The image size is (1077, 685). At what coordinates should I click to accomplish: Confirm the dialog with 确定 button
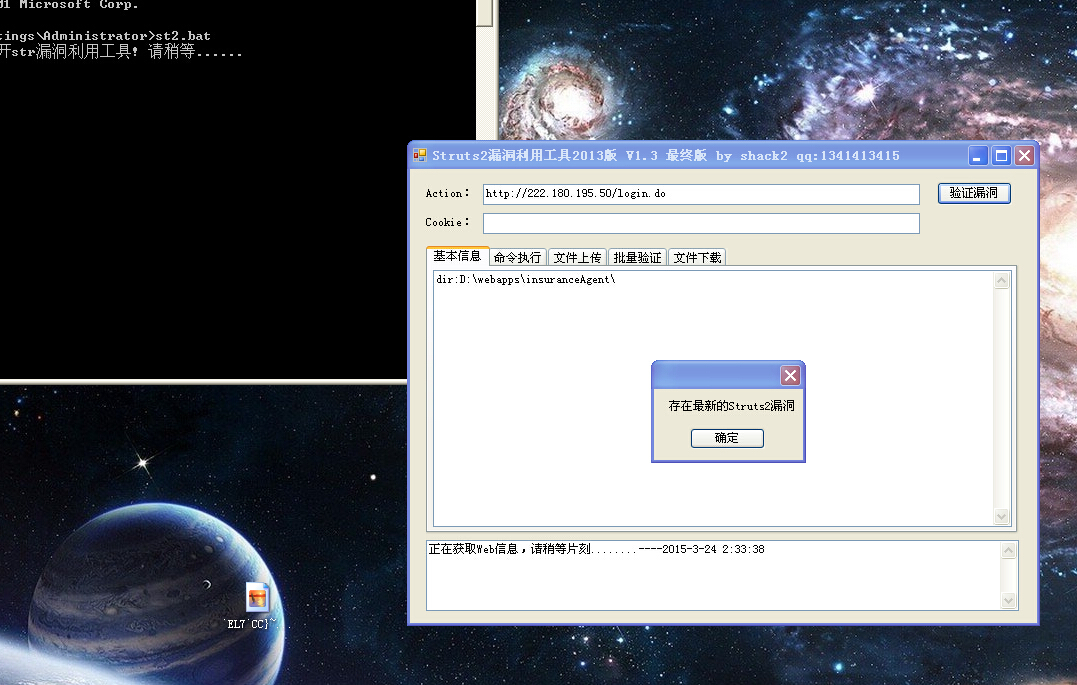727,438
